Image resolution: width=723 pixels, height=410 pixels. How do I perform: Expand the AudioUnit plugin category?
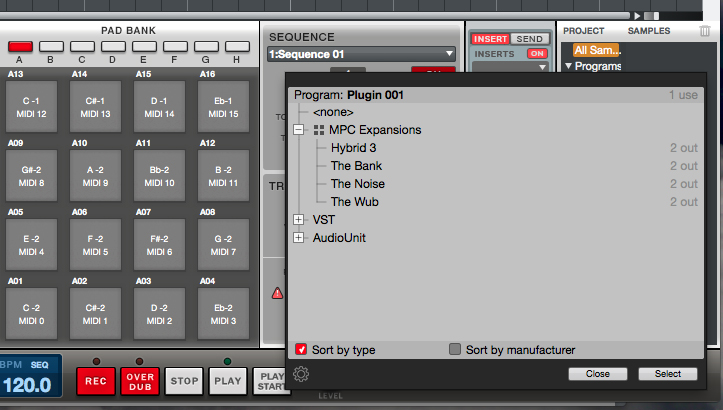click(x=298, y=237)
